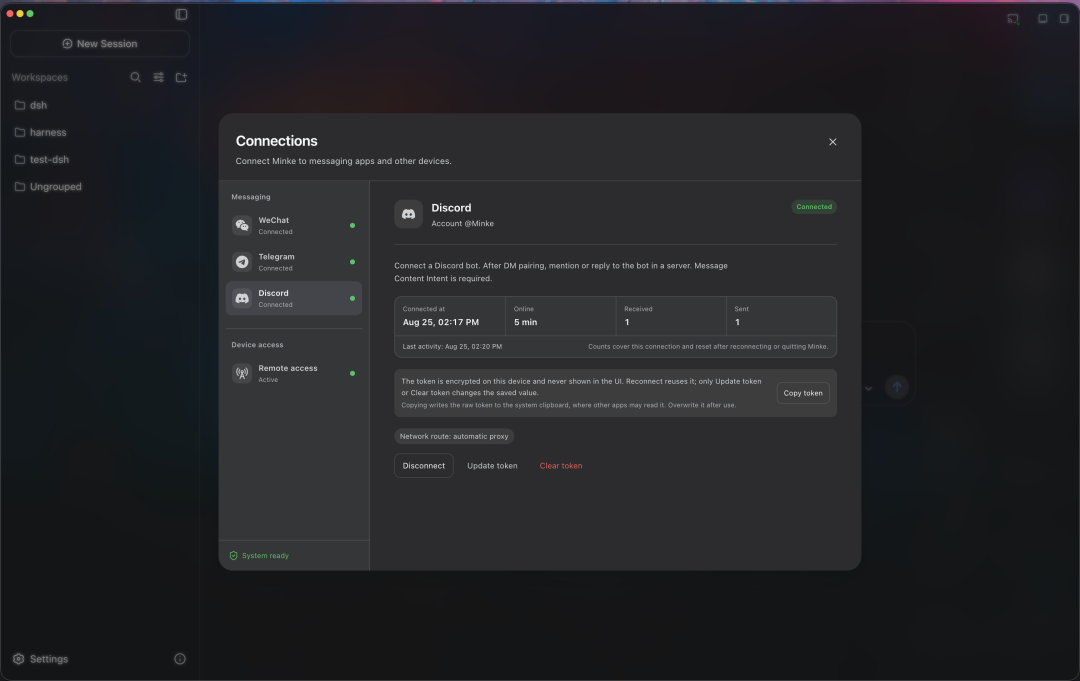The width and height of the screenshot is (1080, 681).
Task: Click the send arrow button behind the dialog
Action: point(897,387)
